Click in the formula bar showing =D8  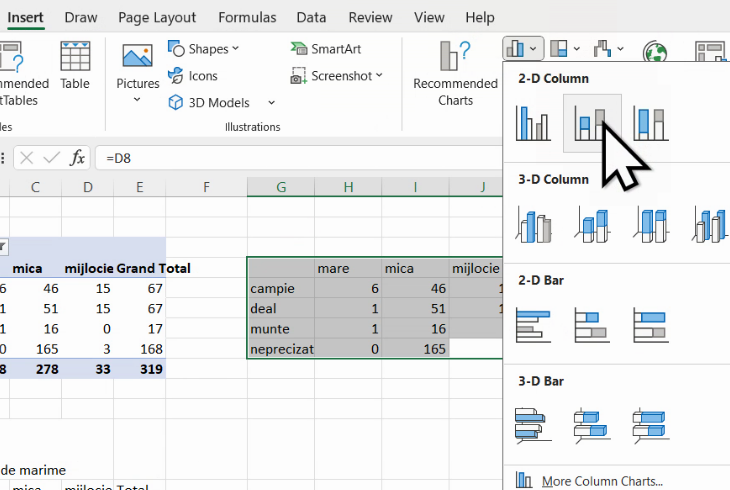tap(300, 158)
